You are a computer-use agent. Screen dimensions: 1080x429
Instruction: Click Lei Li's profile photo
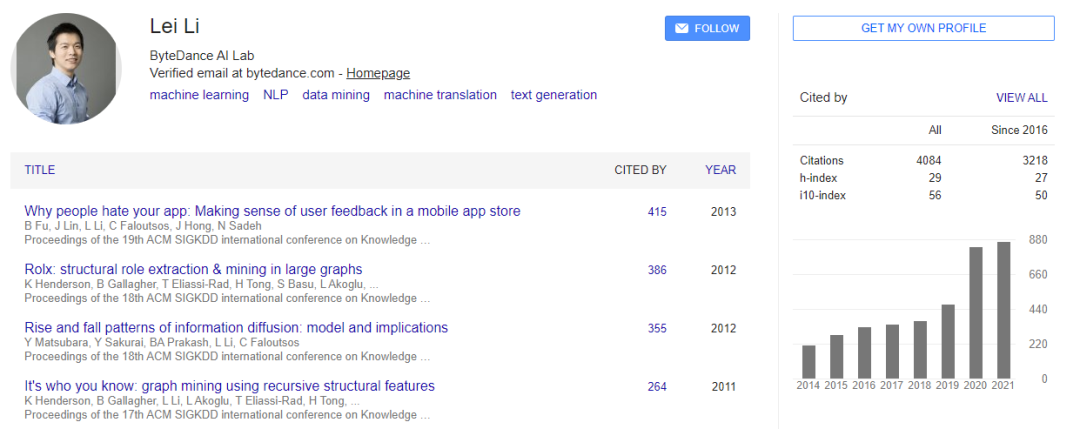click(66, 69)
